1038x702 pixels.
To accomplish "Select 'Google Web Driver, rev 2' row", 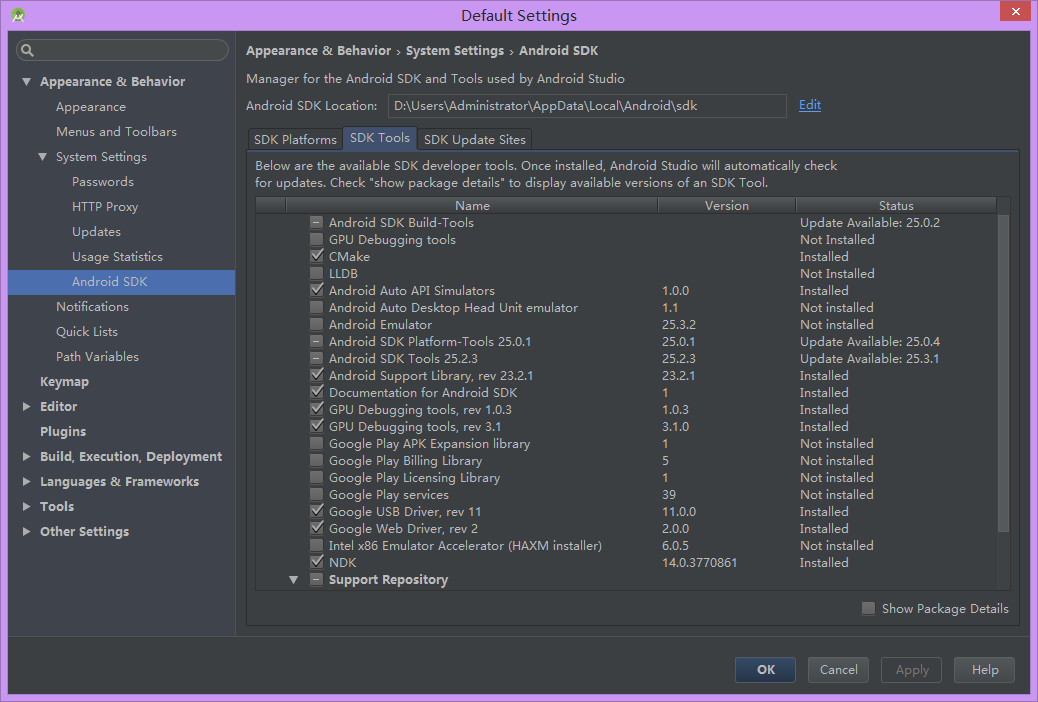I will point(626,528).
